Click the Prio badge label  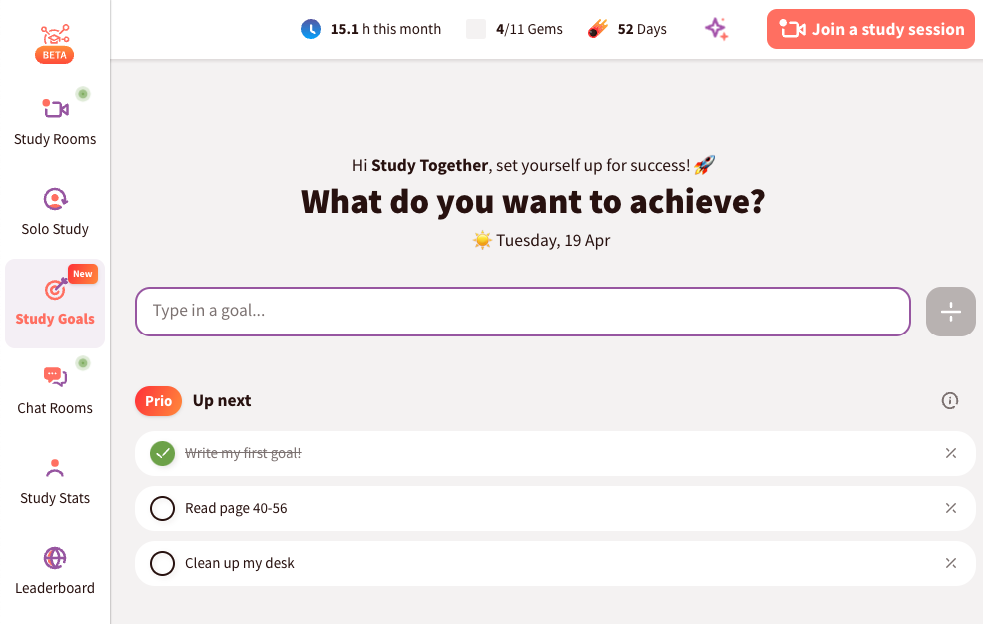click(159, 401)
